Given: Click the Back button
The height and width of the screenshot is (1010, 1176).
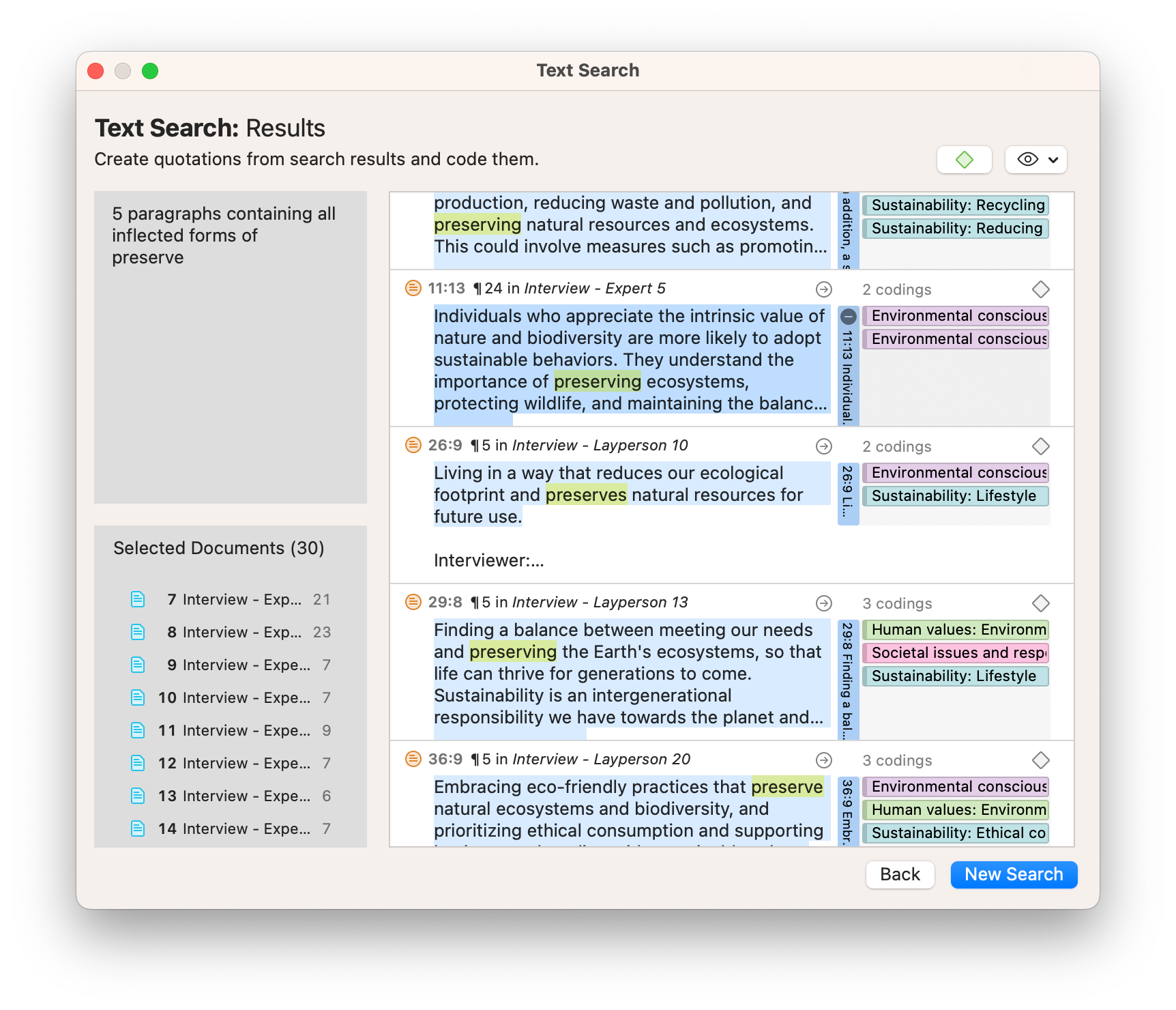Looking at the screenshot, I should [900, 874].
